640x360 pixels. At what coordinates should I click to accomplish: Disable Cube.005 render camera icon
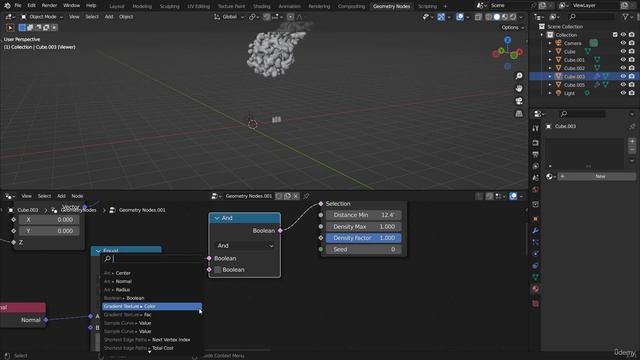coord(631,84)
